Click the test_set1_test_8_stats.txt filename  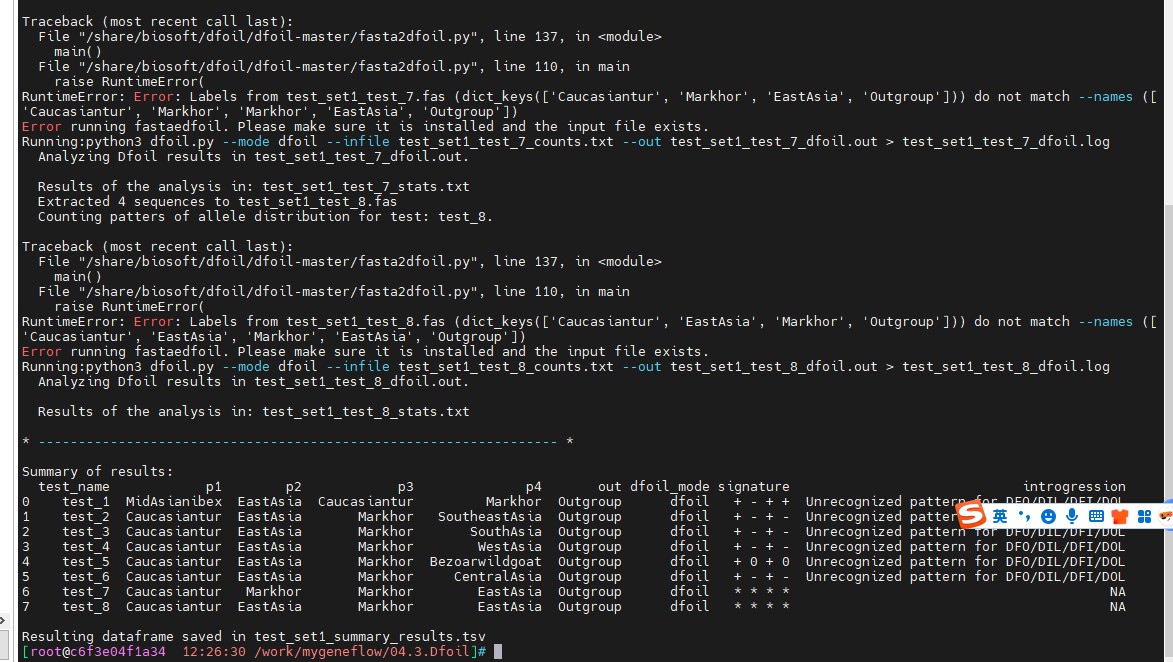point(365,411)
